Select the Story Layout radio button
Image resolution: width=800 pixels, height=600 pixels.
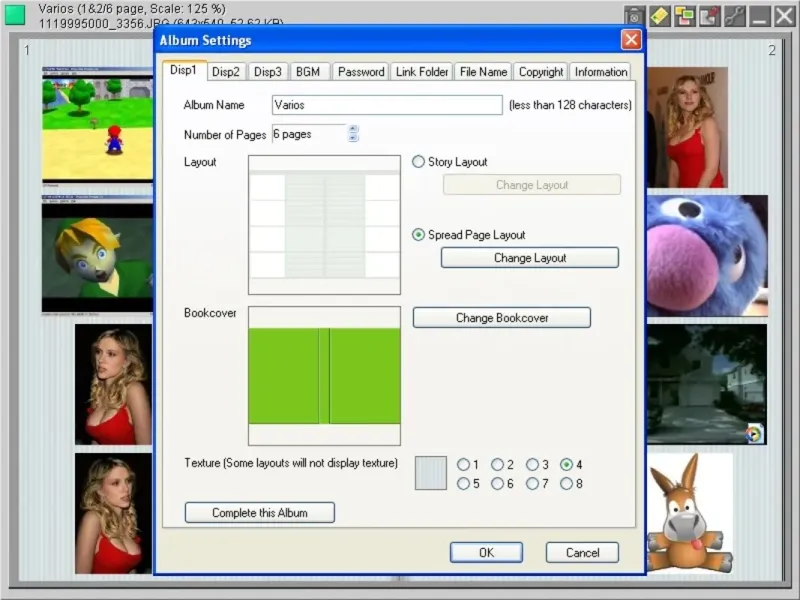tap(418, 162)
